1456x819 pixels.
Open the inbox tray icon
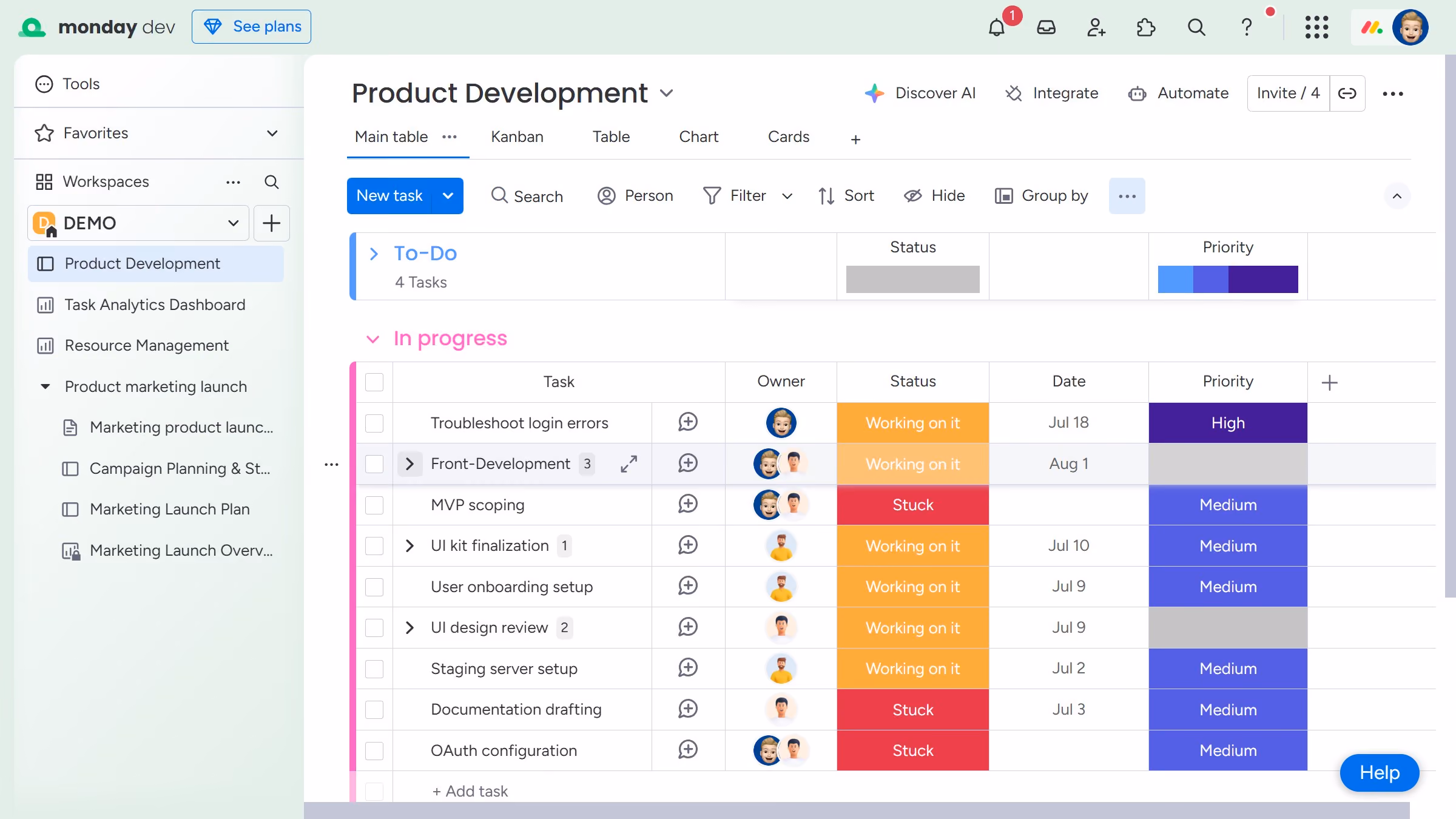tap(1046, 27)
